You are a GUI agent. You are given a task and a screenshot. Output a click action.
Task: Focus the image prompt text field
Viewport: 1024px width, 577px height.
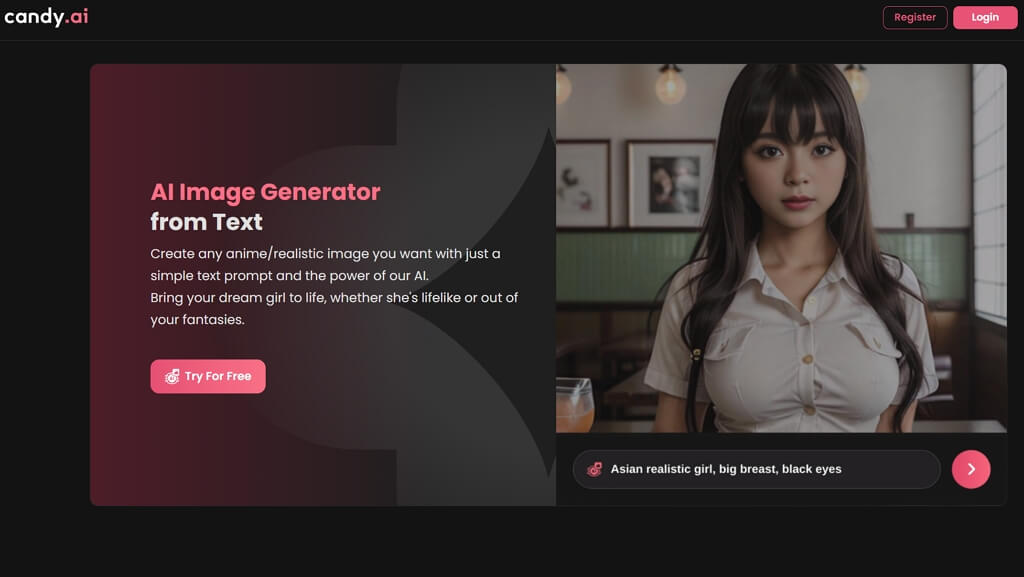tap(756, 469)
